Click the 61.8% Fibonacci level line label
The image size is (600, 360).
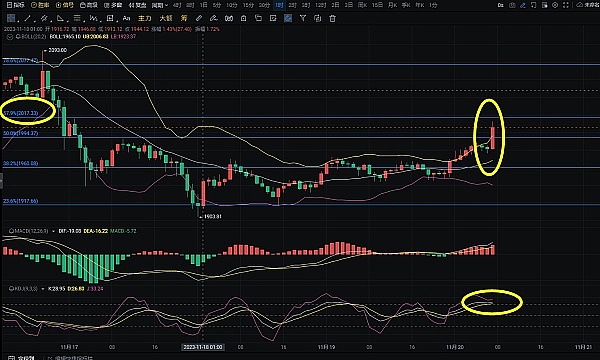[21, 113]
